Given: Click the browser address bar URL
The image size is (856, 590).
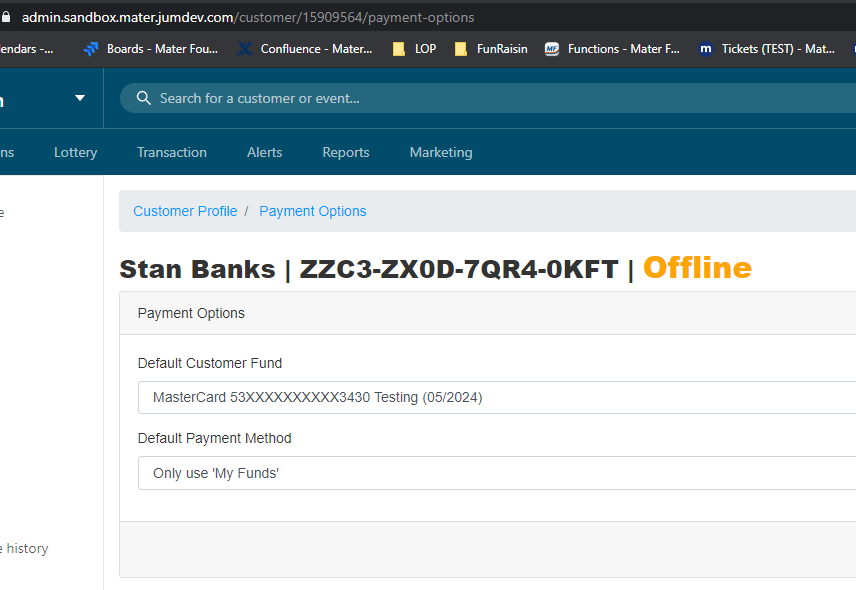Looking at the screenshot, I should click(x=248, y=17).
